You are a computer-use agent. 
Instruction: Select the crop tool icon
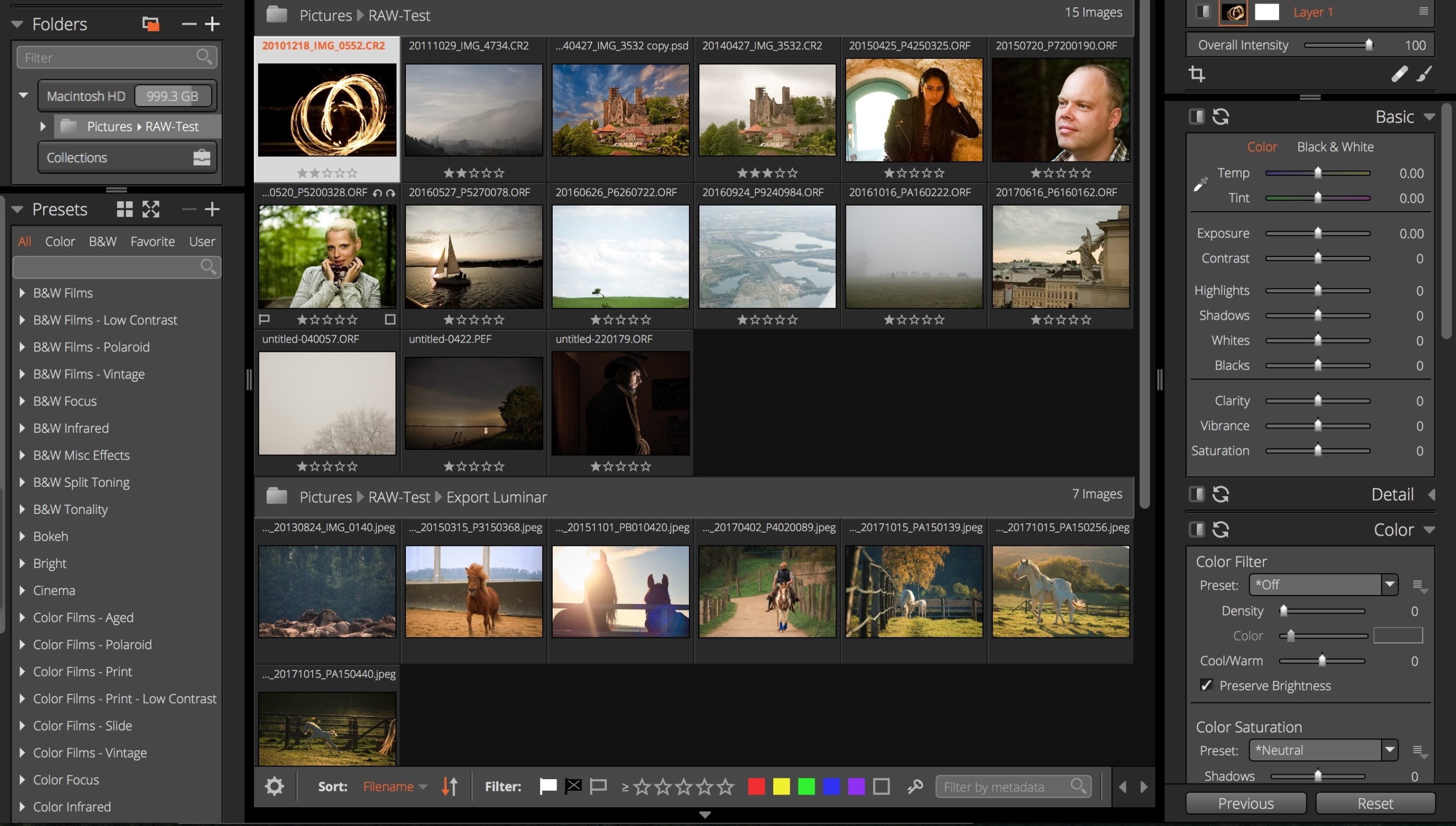pyautogui.click(x=1197, y=74)
